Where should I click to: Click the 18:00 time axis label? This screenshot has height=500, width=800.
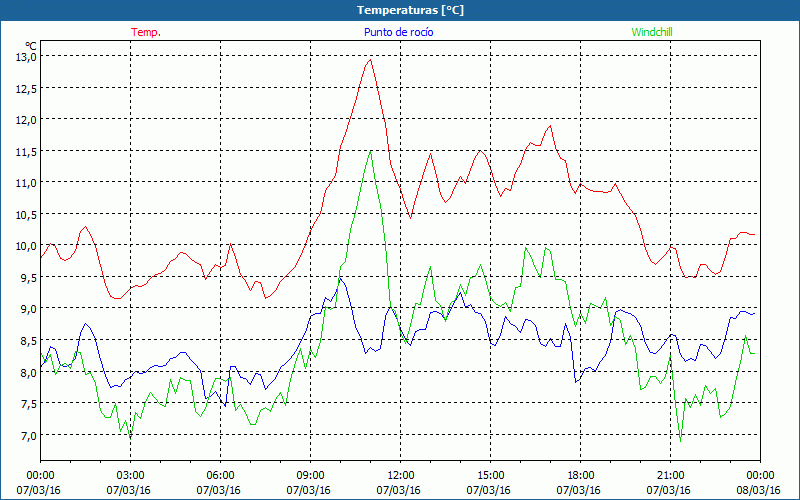(x=581, y=475)
